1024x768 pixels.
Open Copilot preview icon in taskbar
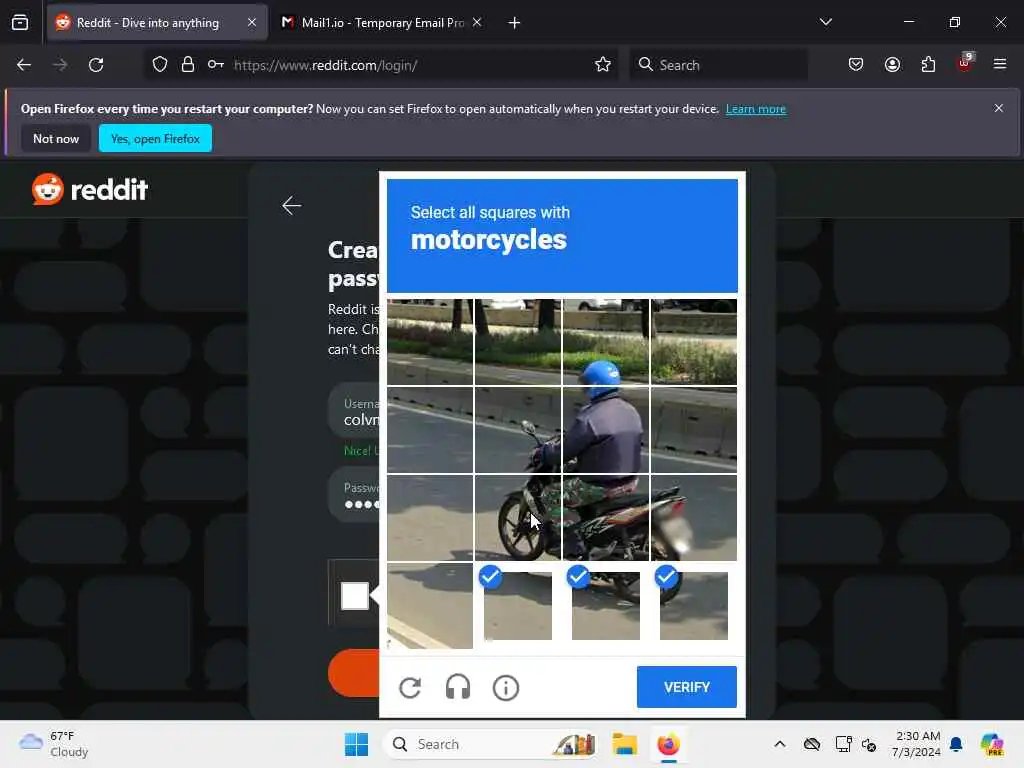(x=992, y=744)
